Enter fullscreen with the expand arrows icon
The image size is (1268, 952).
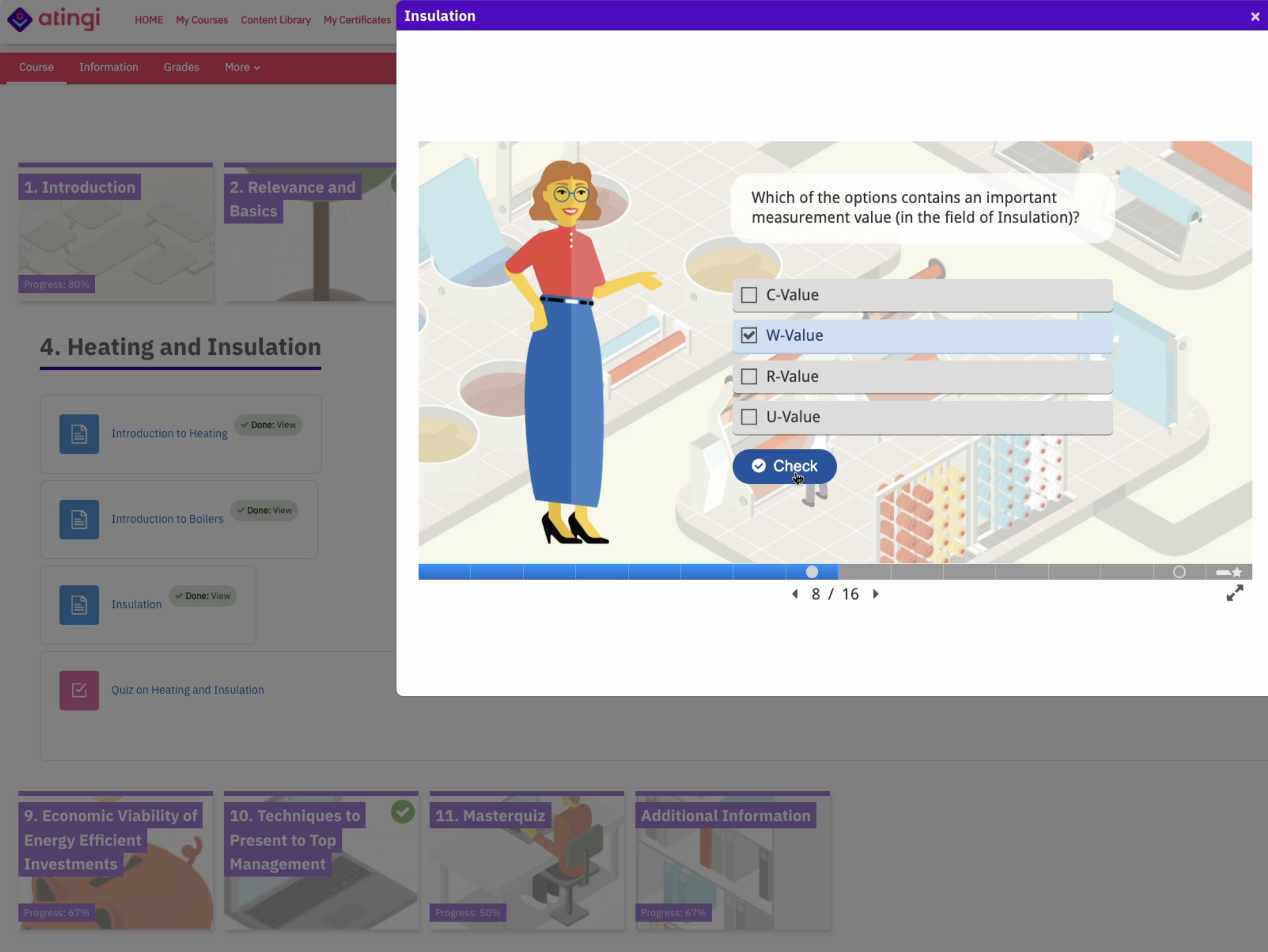1234,593
